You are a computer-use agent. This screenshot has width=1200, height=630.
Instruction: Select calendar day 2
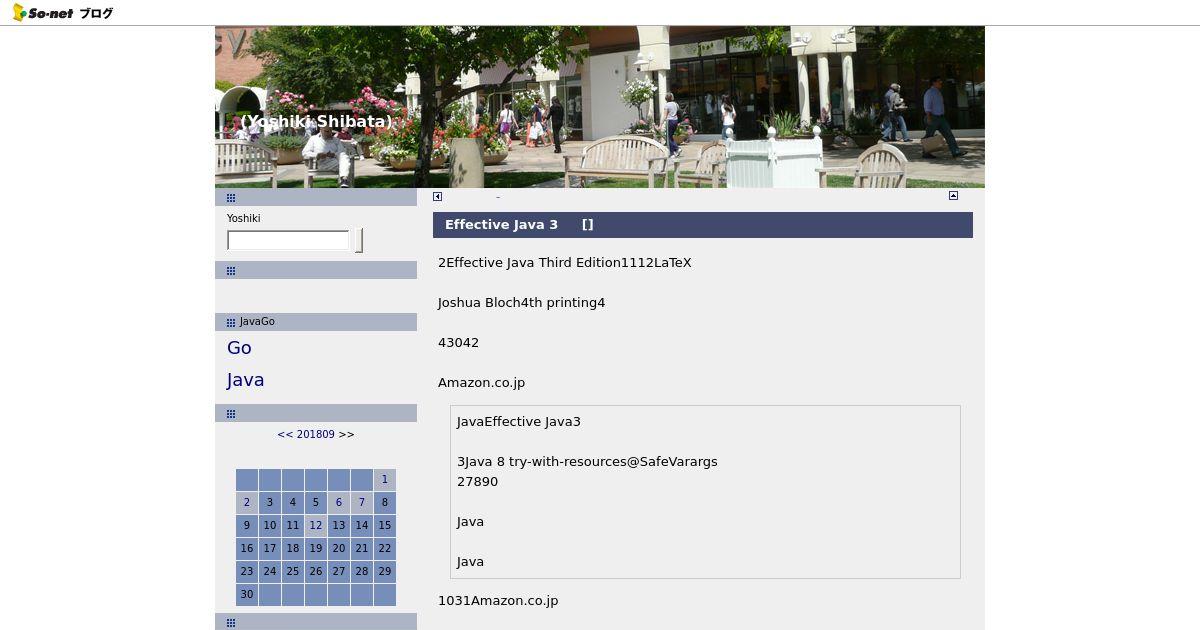point(247,503)
